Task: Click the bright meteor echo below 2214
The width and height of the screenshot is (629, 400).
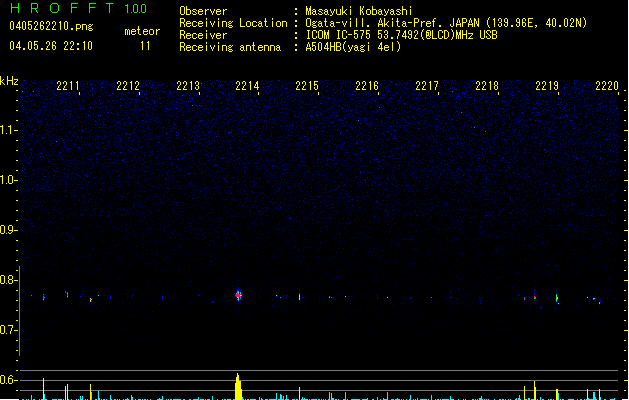Action: tap(238, 295)
